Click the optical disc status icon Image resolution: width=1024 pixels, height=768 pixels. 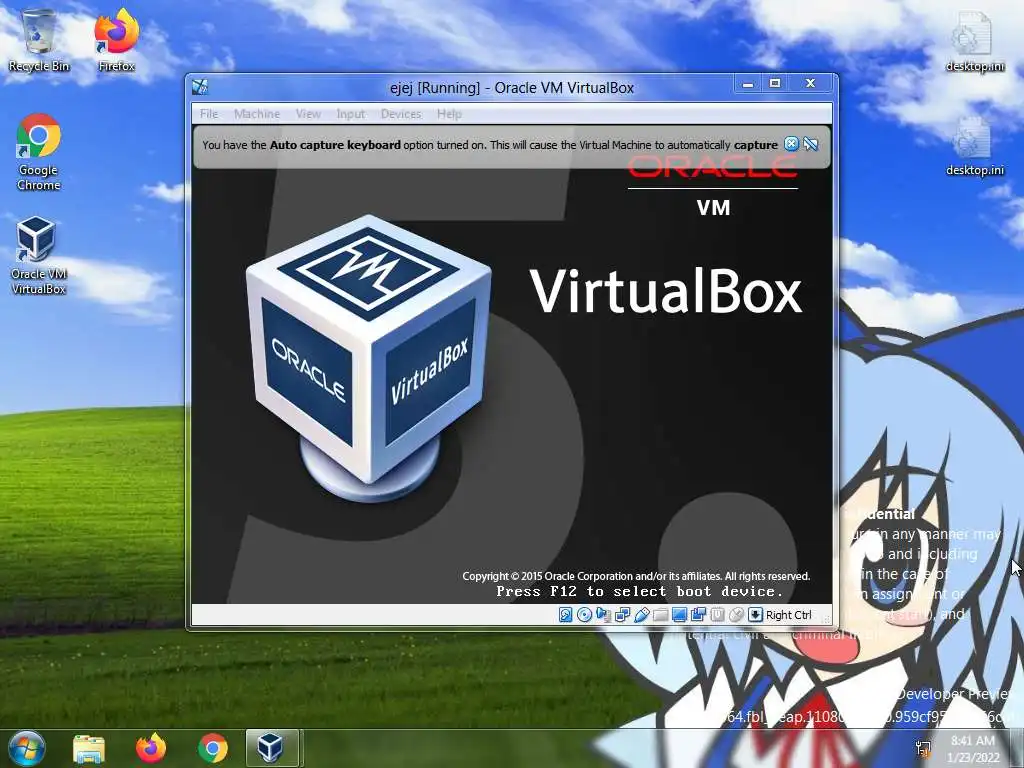click(584, 615)
